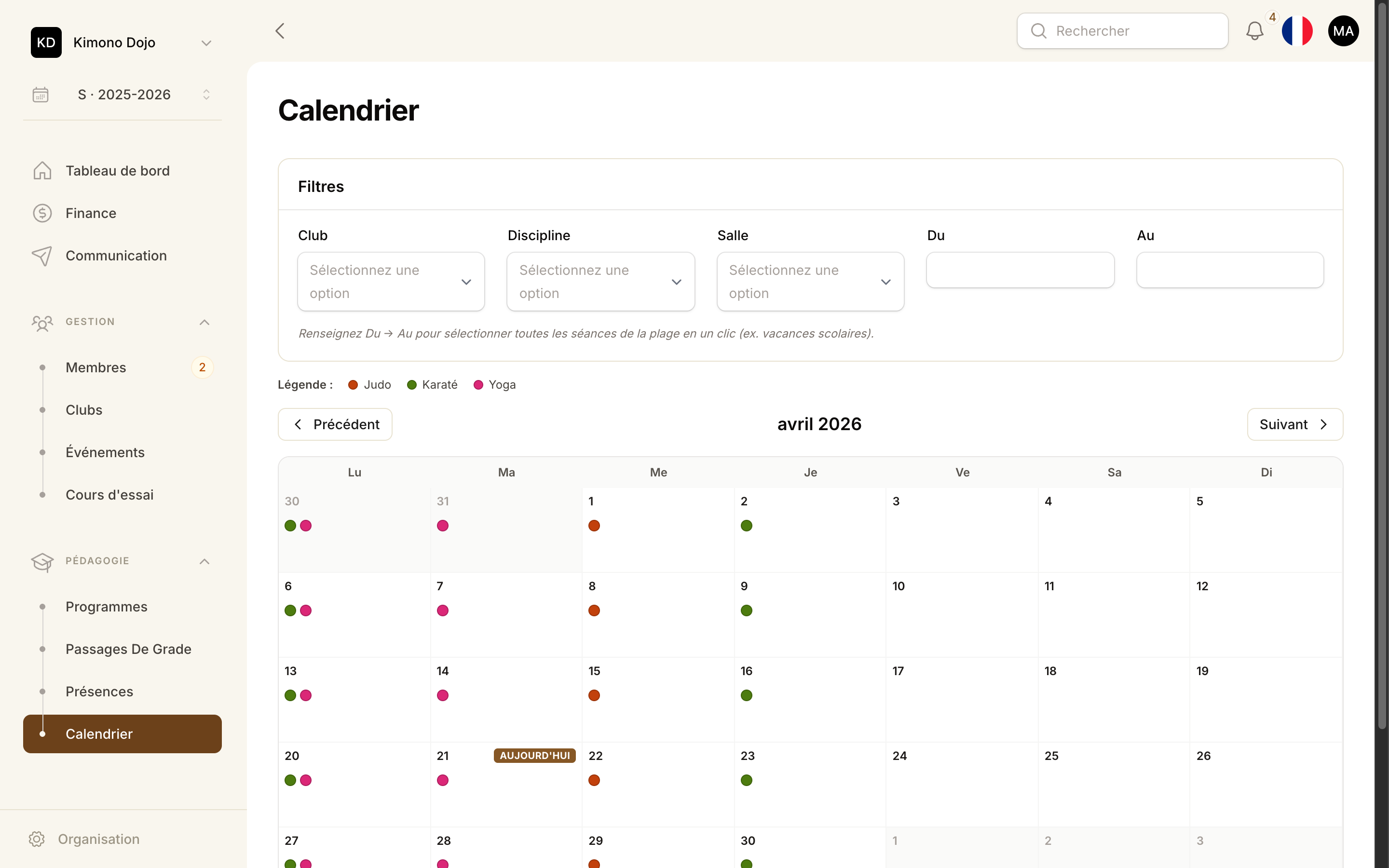Click the season calendar icon

click(x=41, y=94)
